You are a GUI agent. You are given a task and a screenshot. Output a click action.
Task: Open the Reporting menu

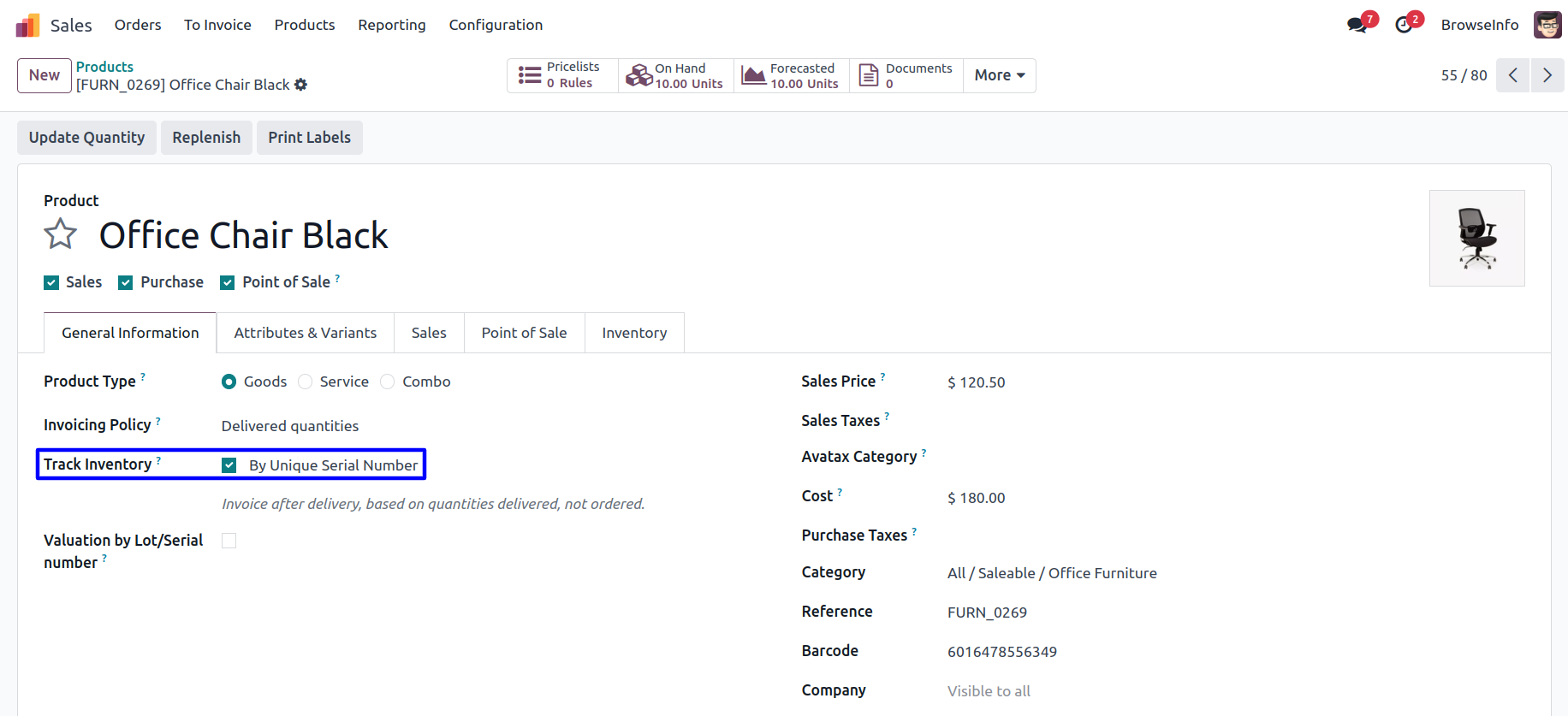[391, 25]
